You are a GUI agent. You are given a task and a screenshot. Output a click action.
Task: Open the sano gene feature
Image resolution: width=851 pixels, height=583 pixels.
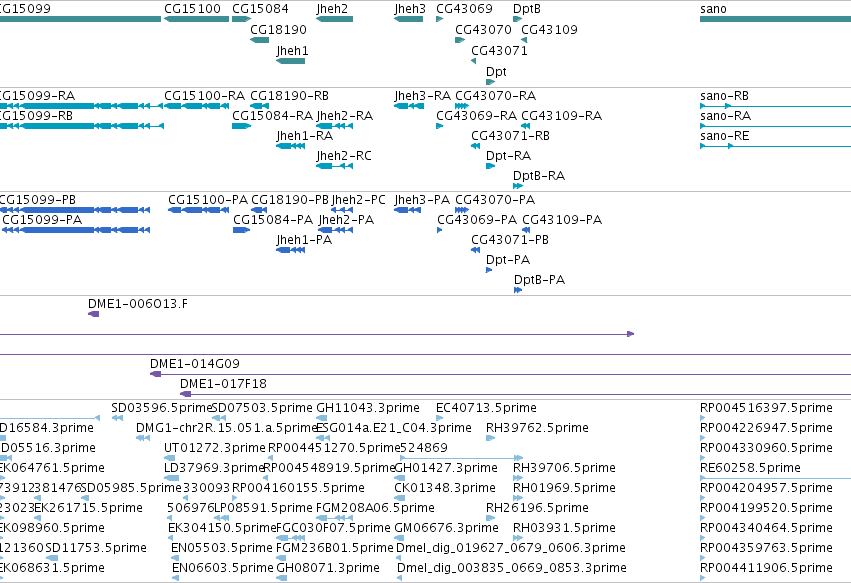776,19
